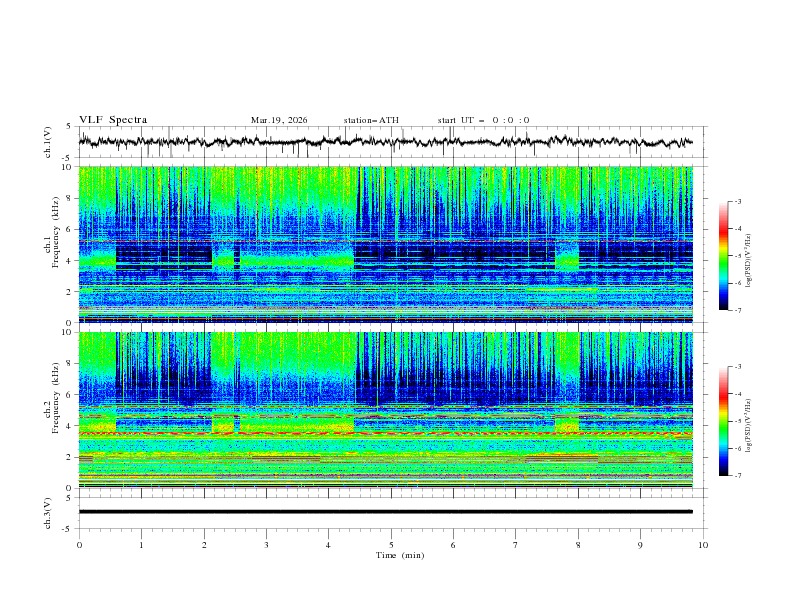Click tick label "3" on the Time axis
This screenshot has width=792, height=612.
[266, 545]
